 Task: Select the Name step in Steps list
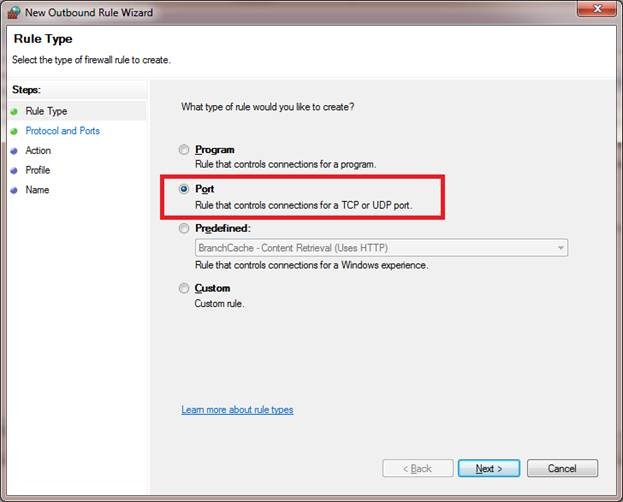(37, 190)
